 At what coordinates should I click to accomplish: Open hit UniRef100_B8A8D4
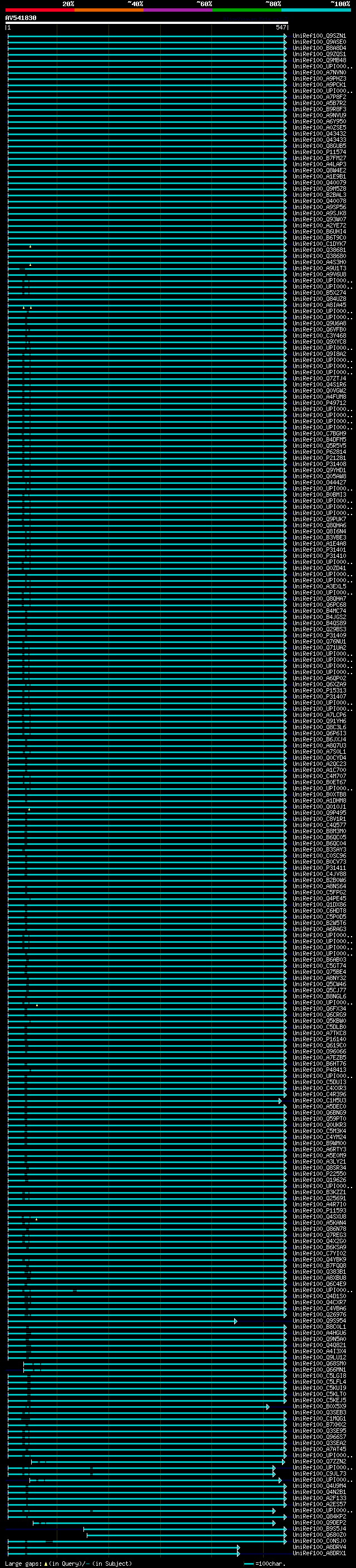pyautogui.click(x=319, y=48)
